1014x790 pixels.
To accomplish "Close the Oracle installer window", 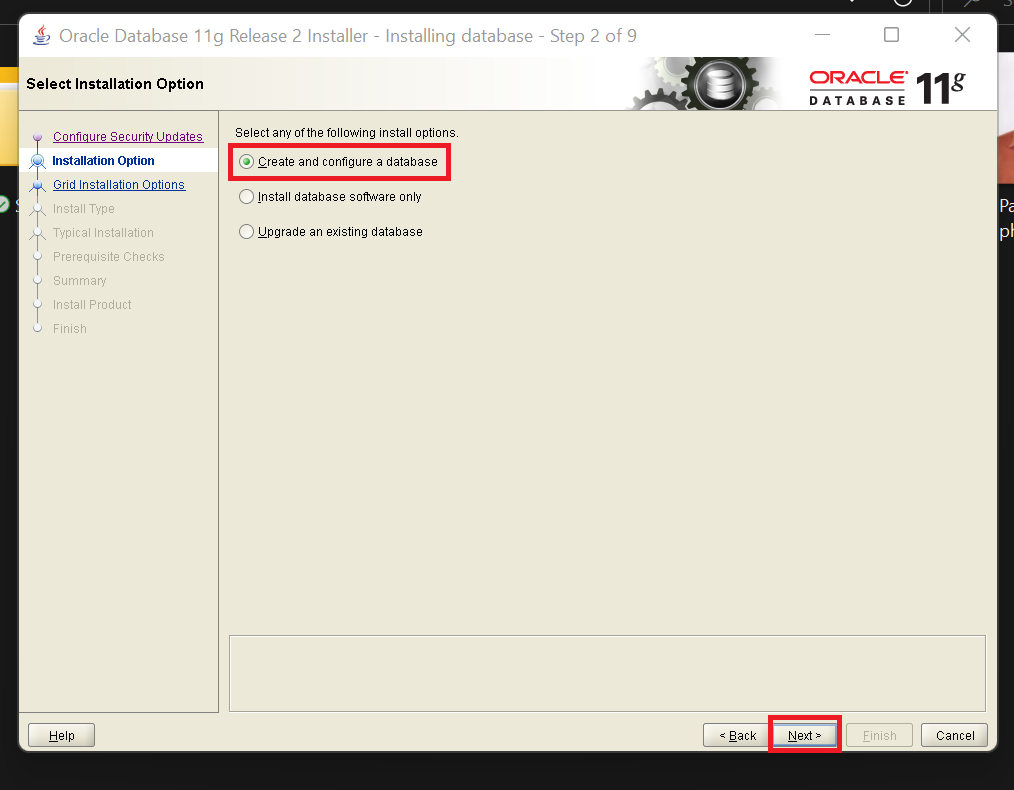I will [962, 34].
